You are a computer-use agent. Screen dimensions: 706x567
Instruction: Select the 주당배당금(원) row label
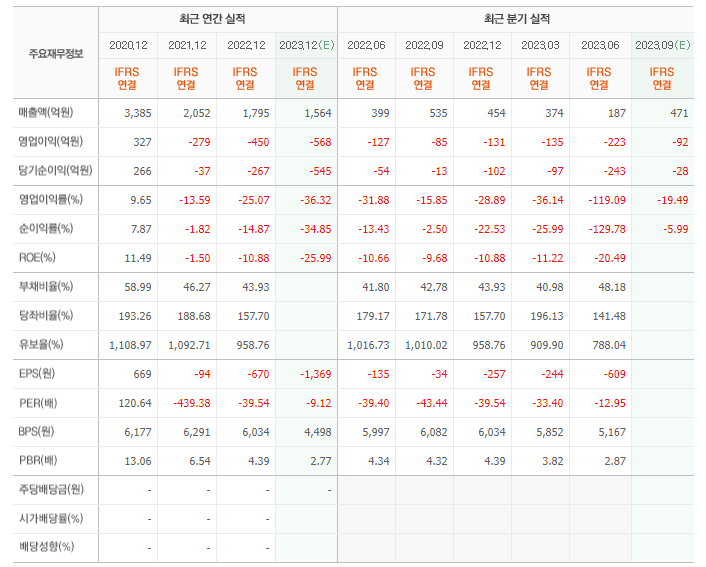pos(51,490)
